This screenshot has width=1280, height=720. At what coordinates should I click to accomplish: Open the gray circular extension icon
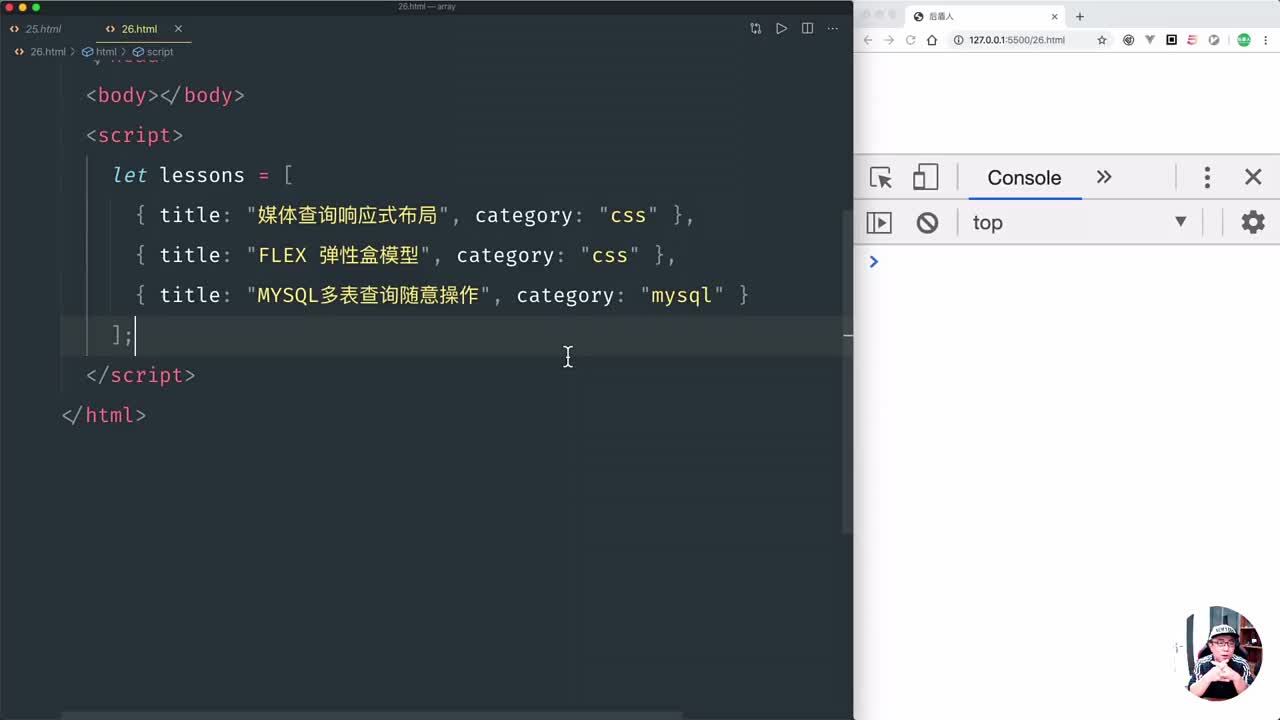pos(1214,40)
